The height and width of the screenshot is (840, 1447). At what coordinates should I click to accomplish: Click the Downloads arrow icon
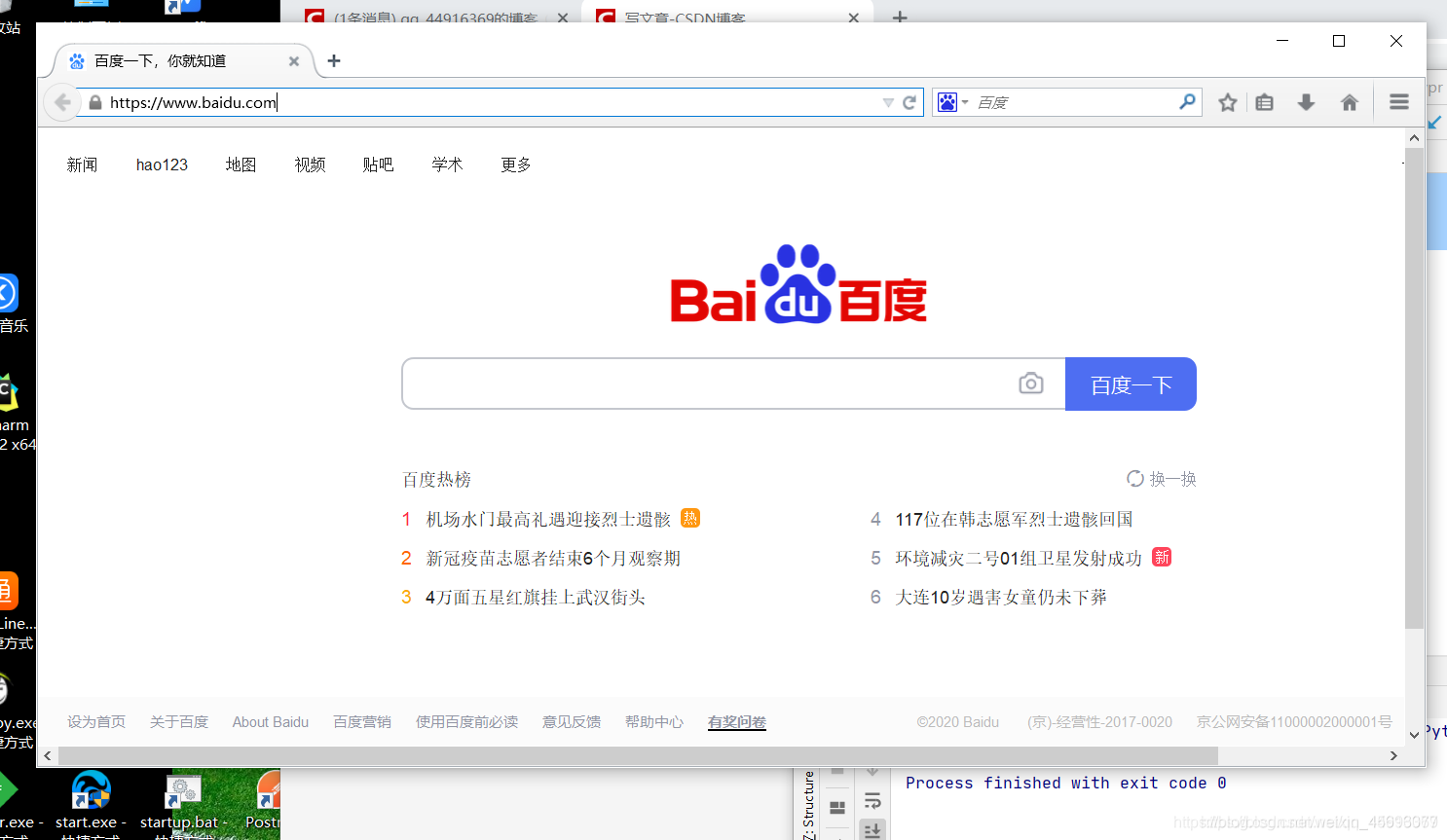click(x=1305, y=101)
